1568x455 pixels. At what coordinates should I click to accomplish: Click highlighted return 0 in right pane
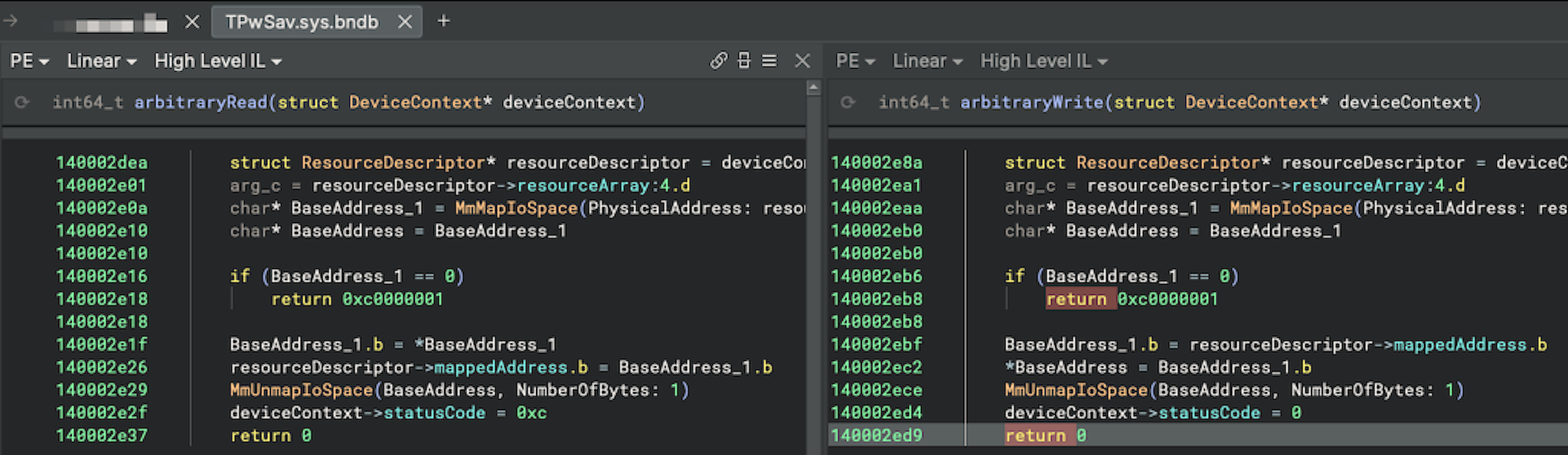pos(1046,435)
